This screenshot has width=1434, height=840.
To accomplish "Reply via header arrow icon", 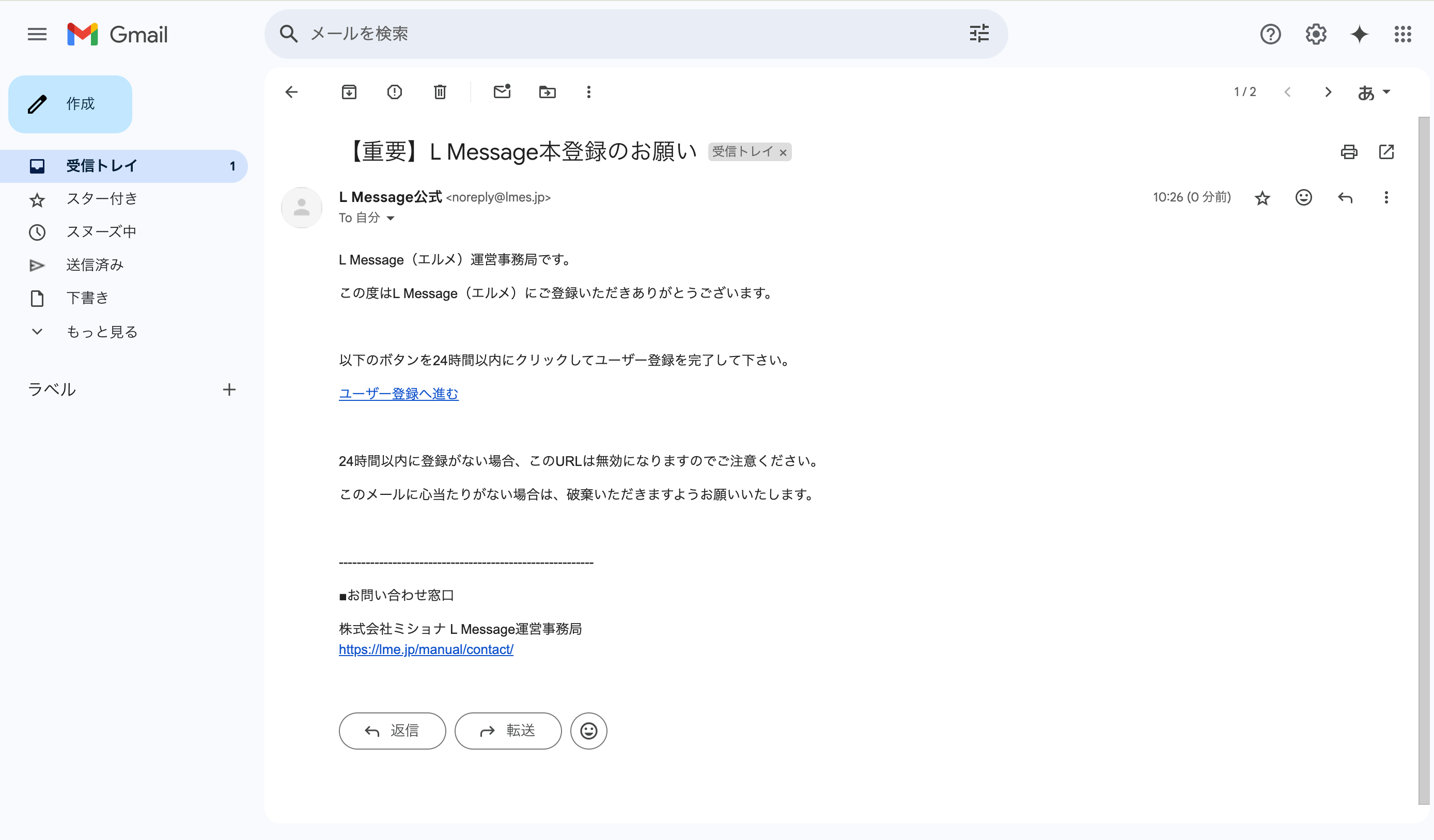I will click(x=1345, y=198).
